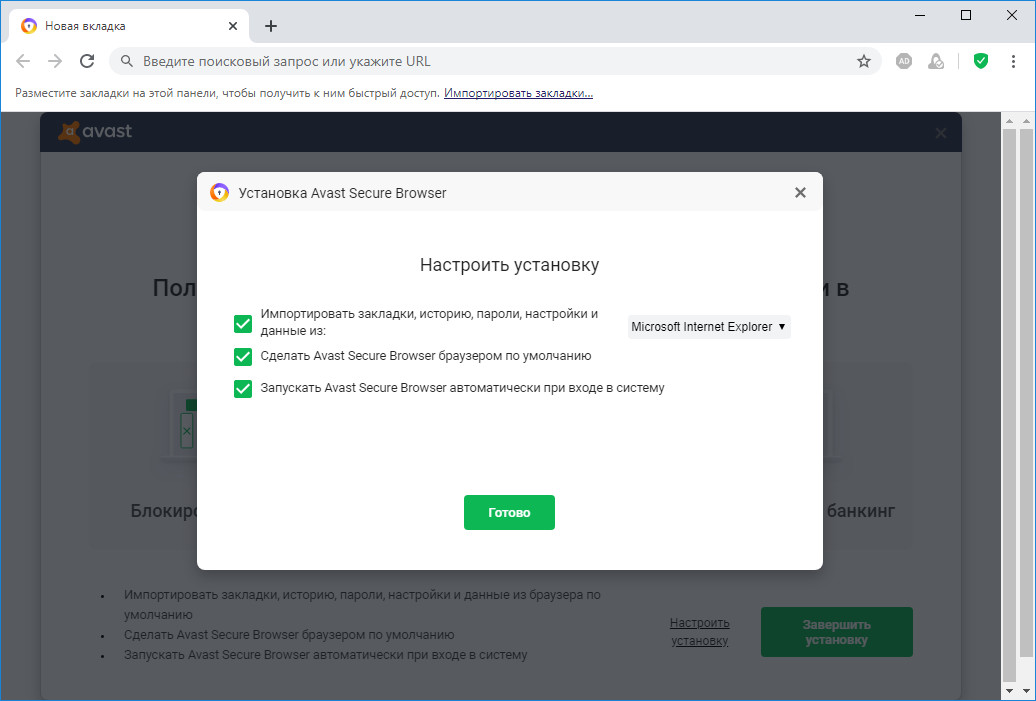Close the avast page banner with X

click(x=941, y=133)
